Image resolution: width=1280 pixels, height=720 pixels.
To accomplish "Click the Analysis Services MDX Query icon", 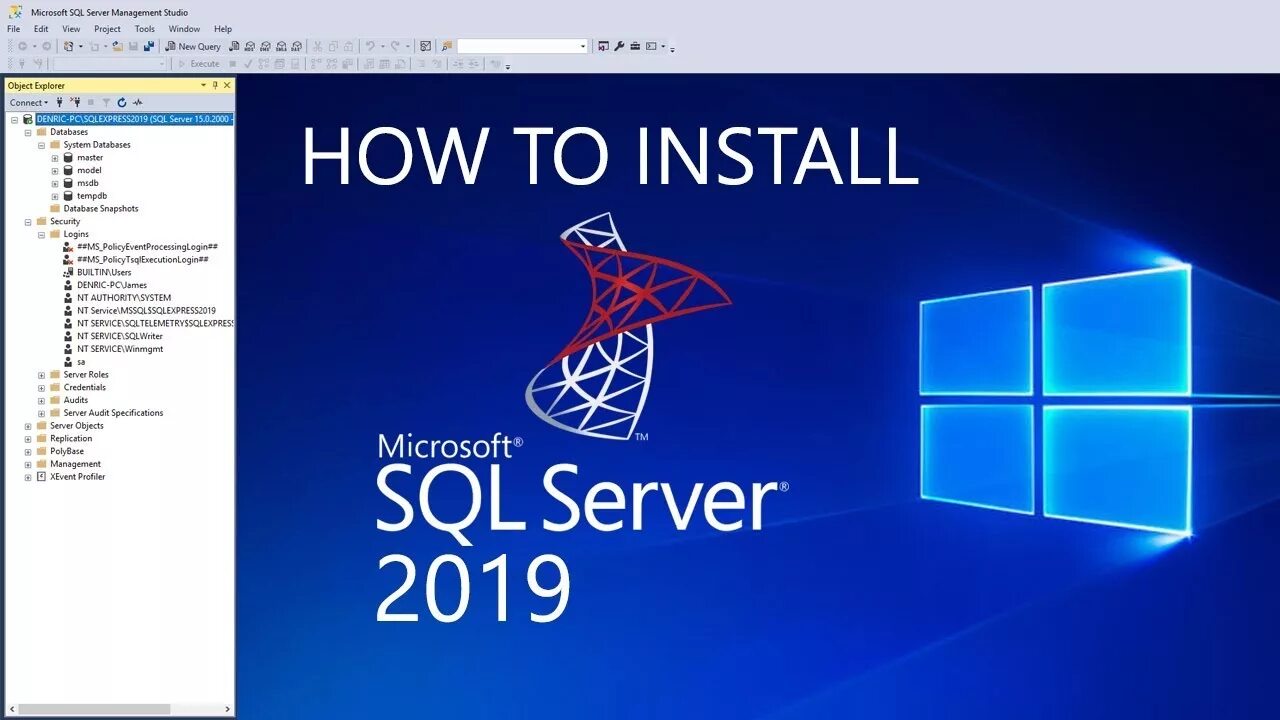I will tap(250, 46).
